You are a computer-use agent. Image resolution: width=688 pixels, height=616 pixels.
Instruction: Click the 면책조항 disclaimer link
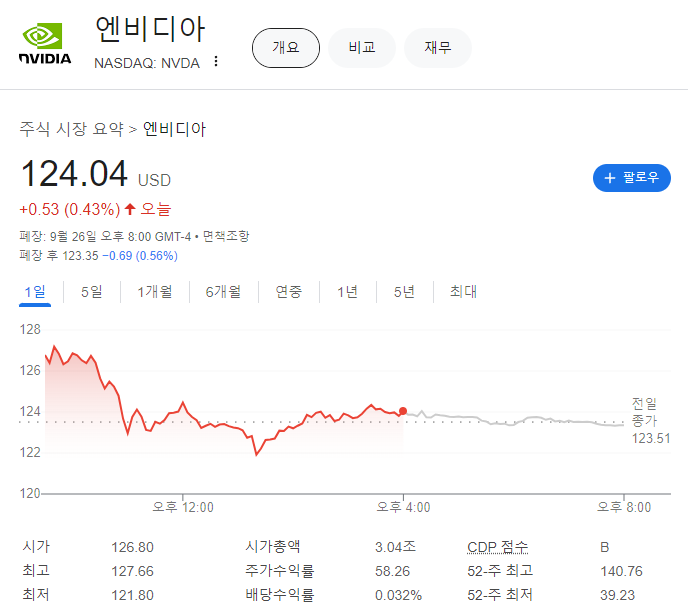[x=226, y=236]
